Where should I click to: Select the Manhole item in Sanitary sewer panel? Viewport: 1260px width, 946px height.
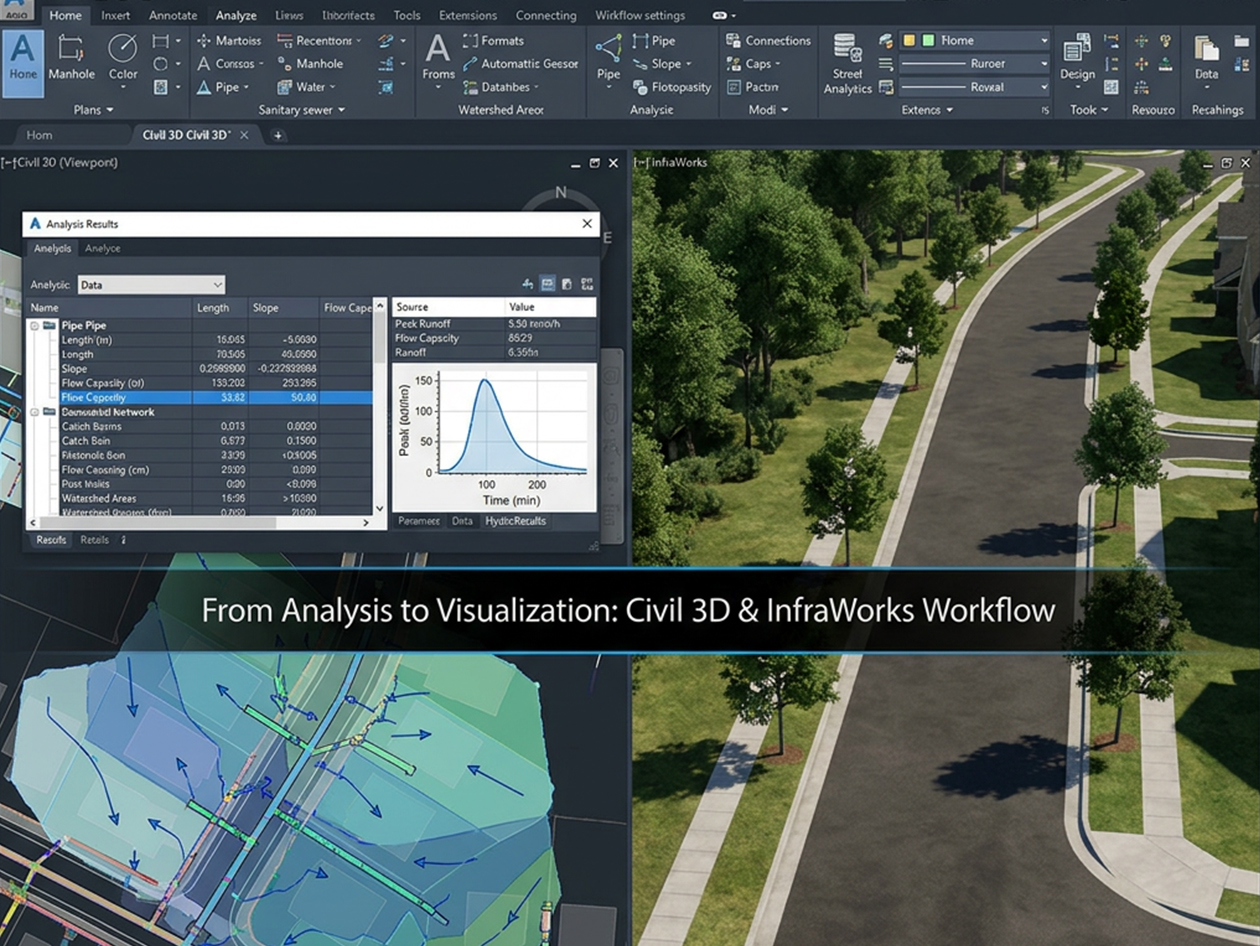[x=309, y=64]
